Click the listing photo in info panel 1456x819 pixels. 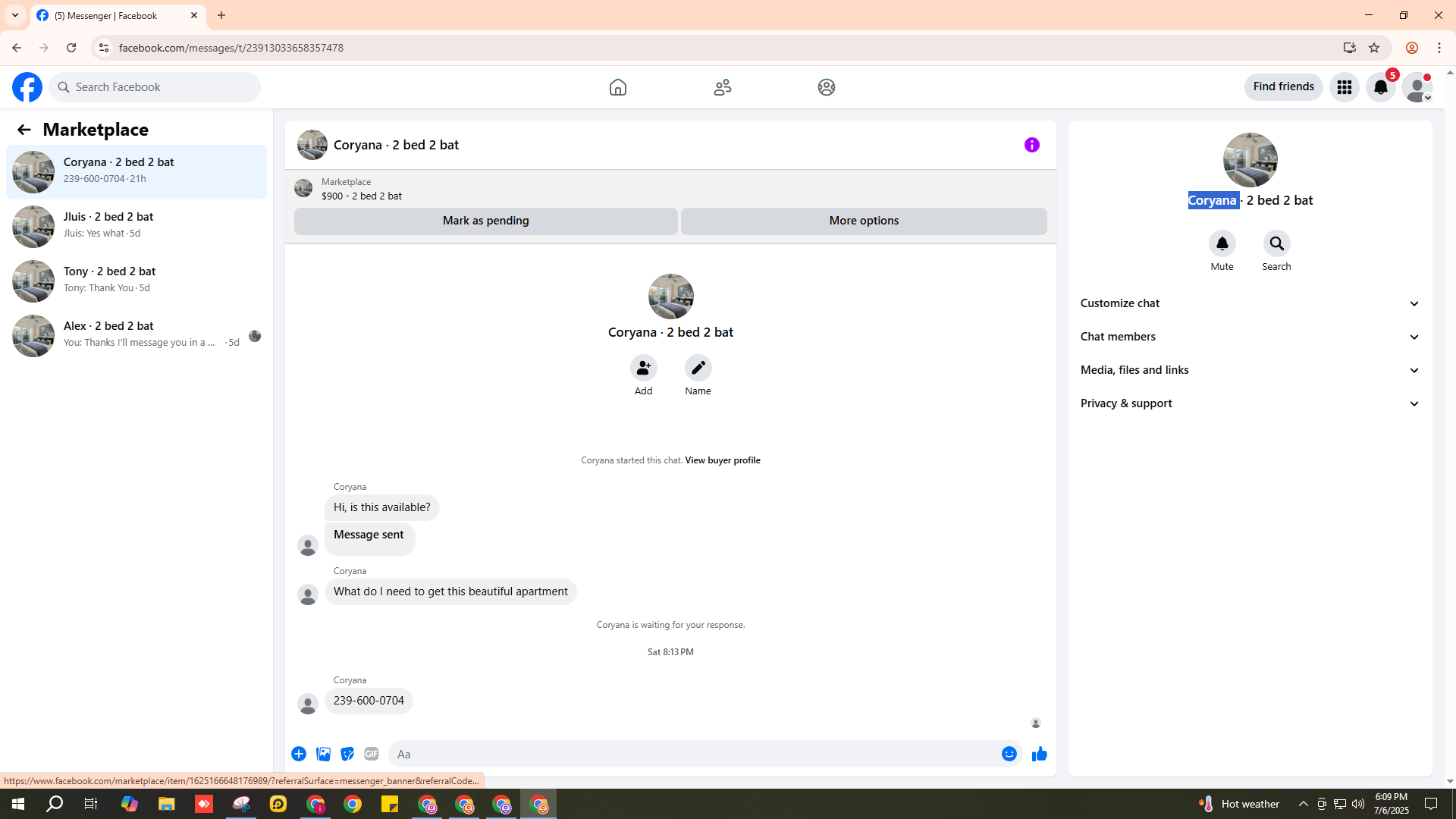pos(1250,160)
